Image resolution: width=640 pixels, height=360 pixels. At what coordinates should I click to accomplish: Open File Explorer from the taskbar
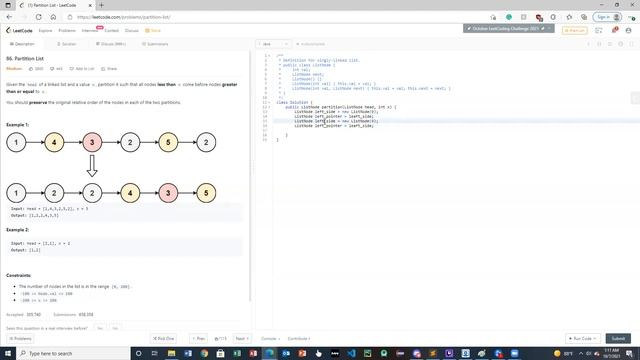click(171, 353)
